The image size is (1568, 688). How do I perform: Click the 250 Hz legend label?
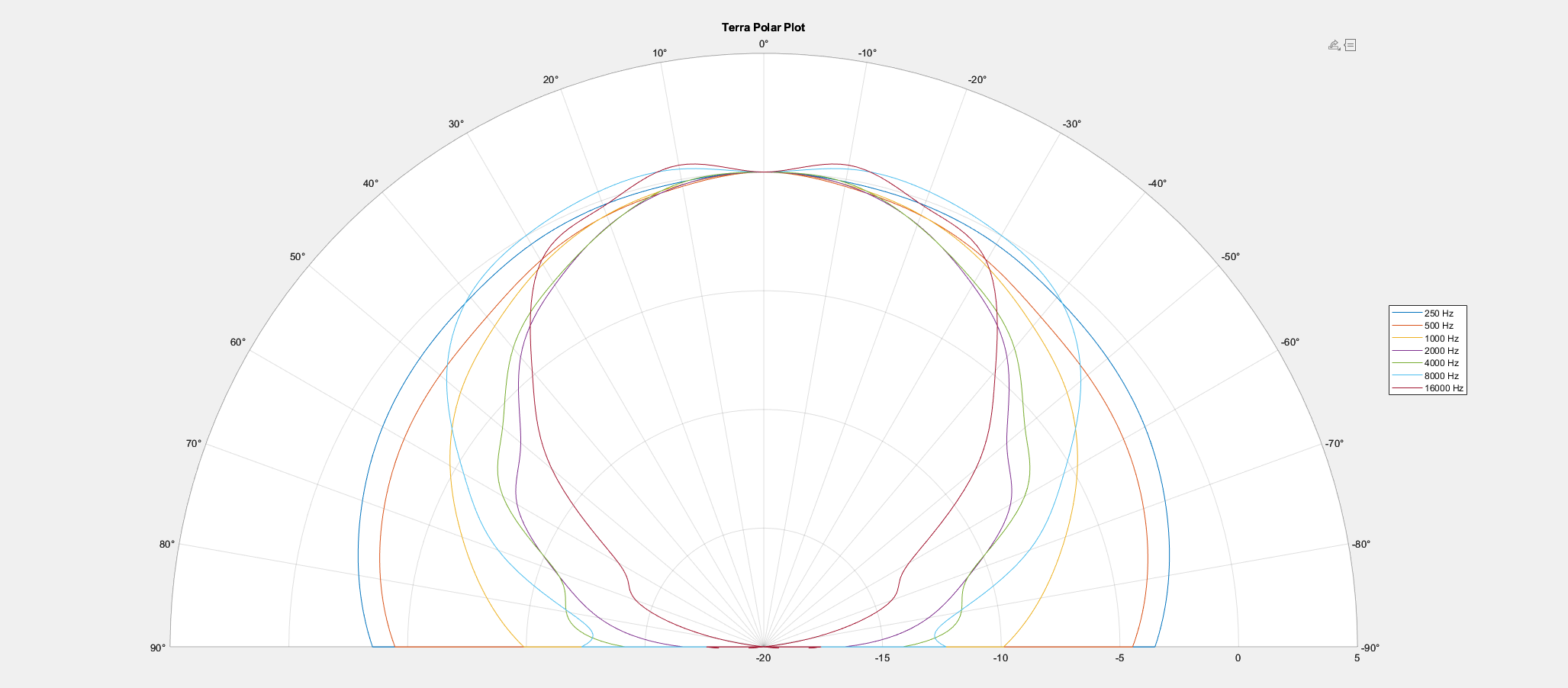click(x=1438, y=313)
